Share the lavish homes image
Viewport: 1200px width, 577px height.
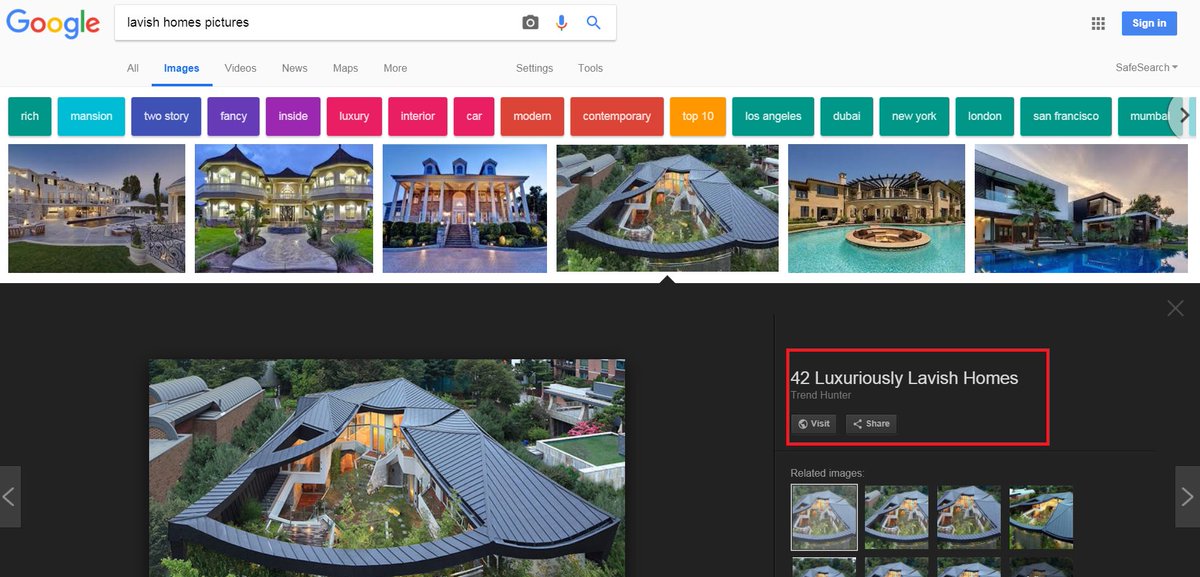(870, 423)
